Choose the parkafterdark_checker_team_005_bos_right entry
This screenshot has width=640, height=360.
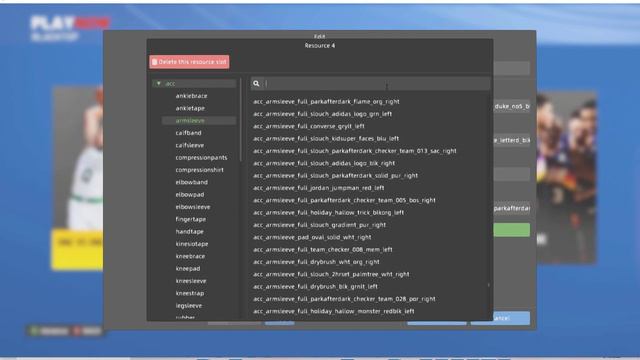(x=344, y=200)
